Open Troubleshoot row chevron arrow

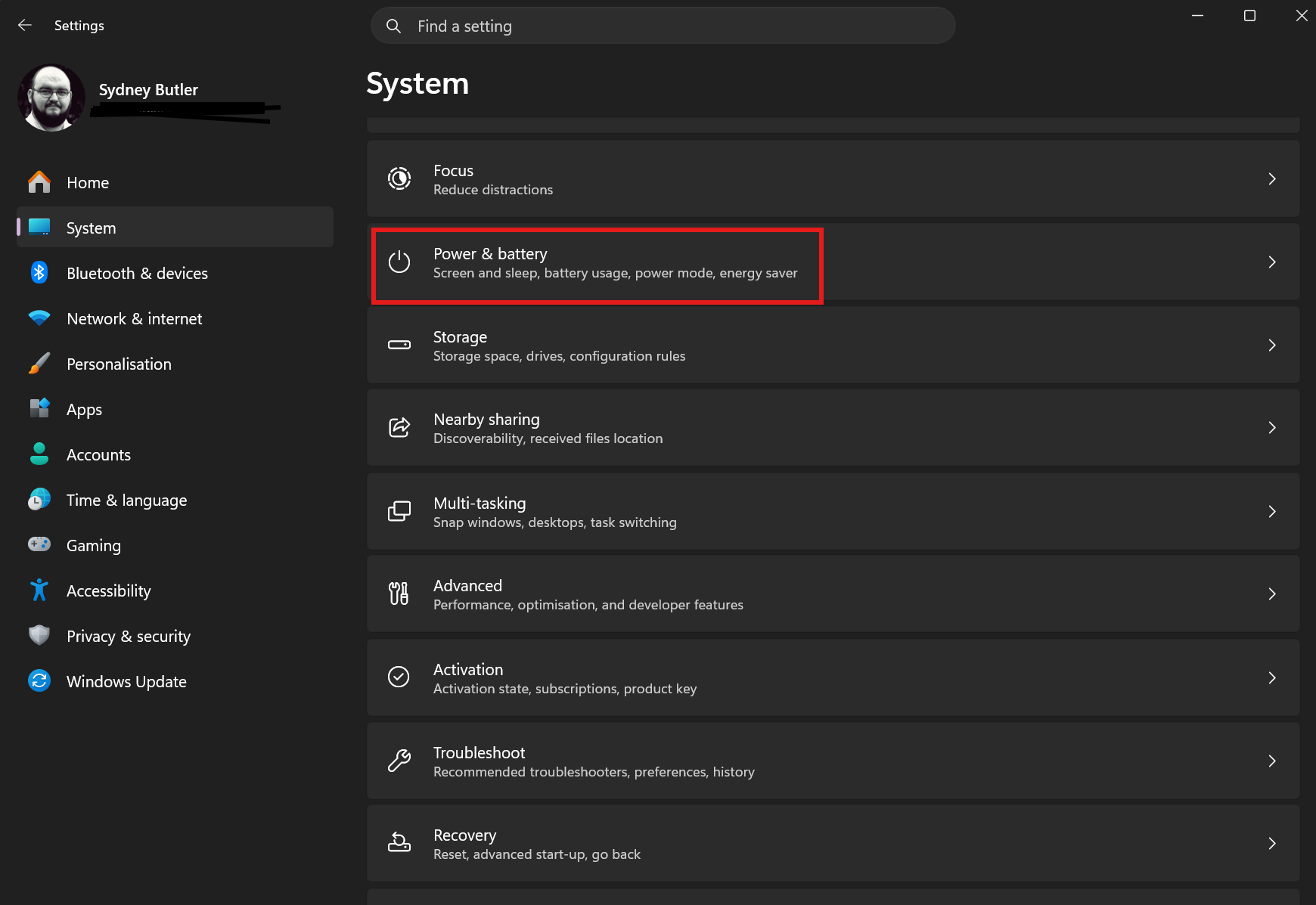(1272, 761)
